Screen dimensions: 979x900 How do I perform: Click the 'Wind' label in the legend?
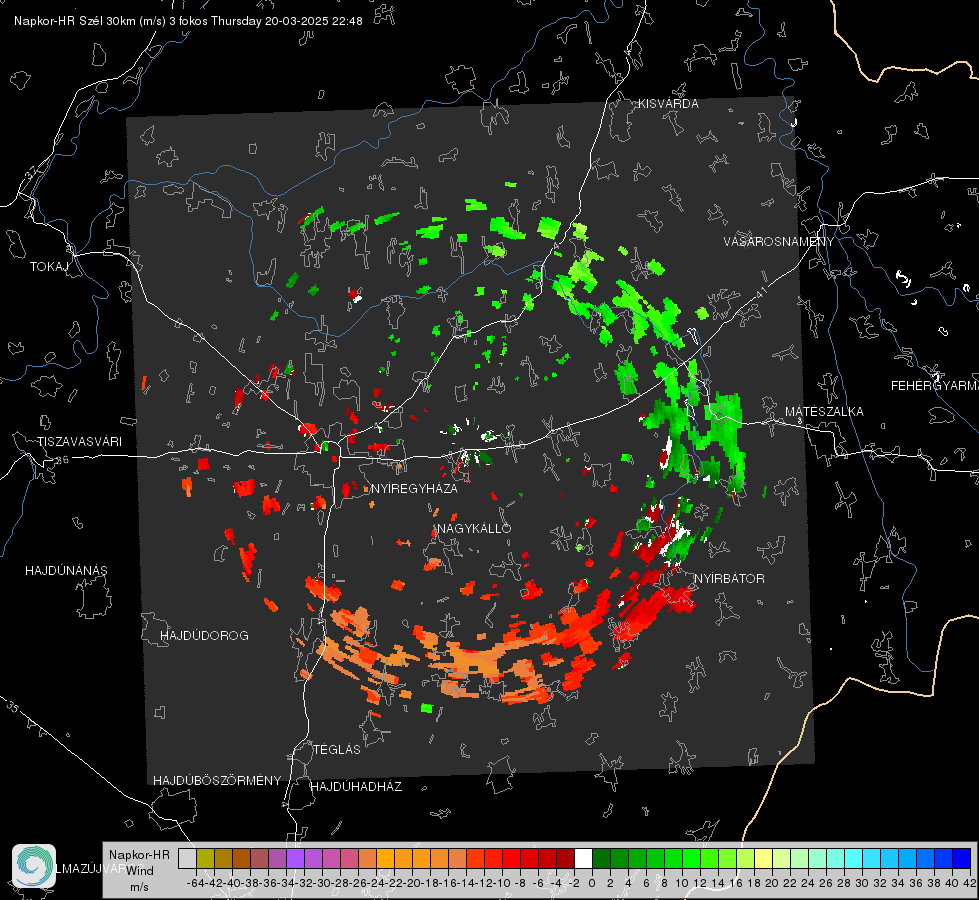[139, 870]
